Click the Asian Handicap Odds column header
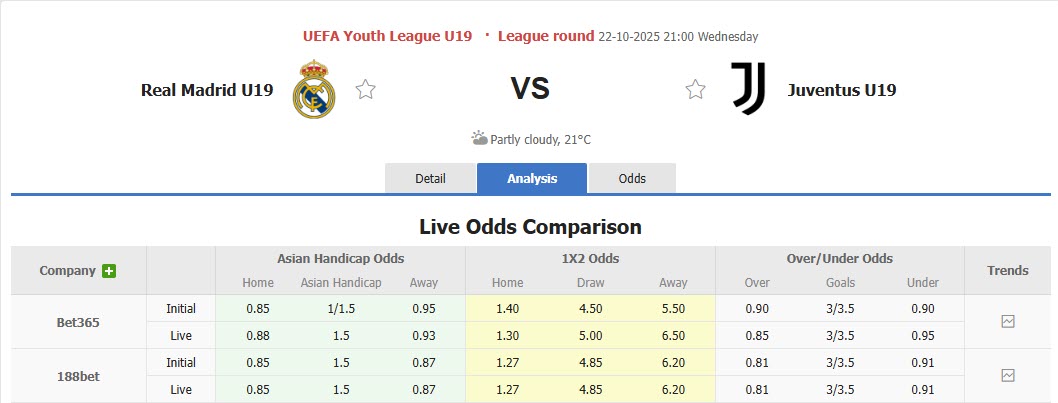 point(340,258)
